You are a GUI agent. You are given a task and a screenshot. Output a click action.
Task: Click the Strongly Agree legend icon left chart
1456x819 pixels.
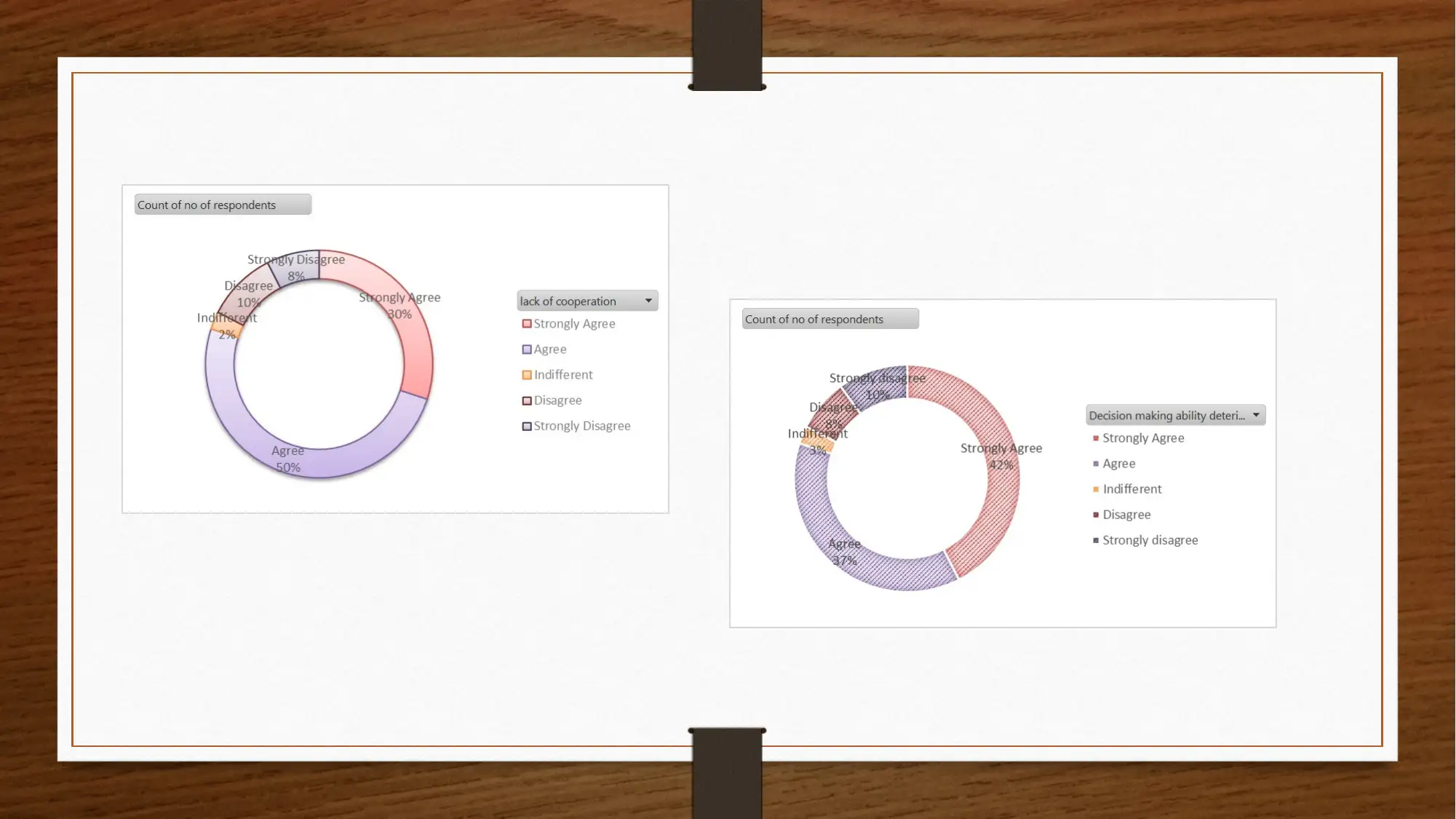pos(527,323)
